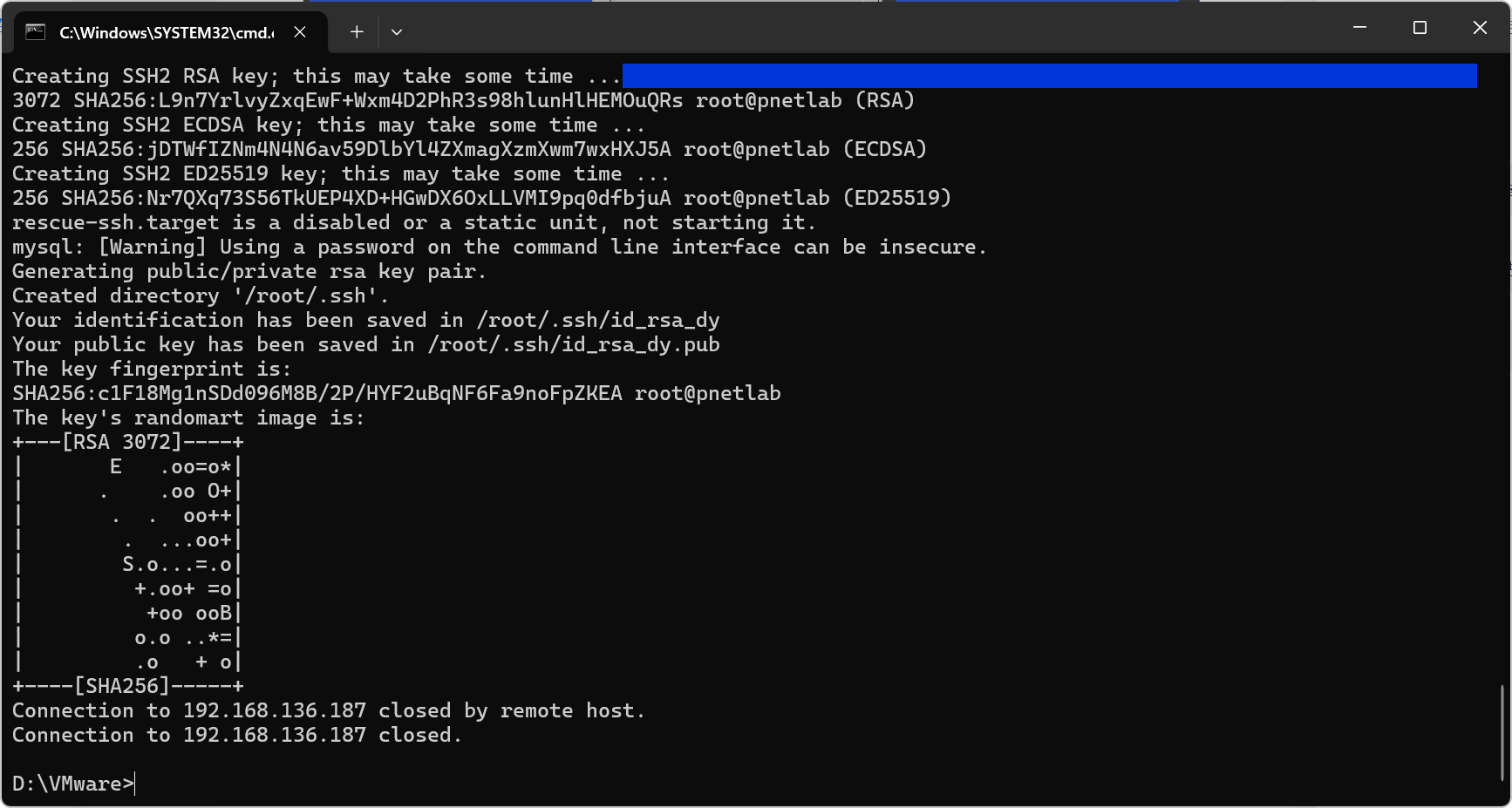Image resolution: width=1512 pixels, height=808 pixels.
Task: Close the terminal window
Action: [x=1480, y=28]
